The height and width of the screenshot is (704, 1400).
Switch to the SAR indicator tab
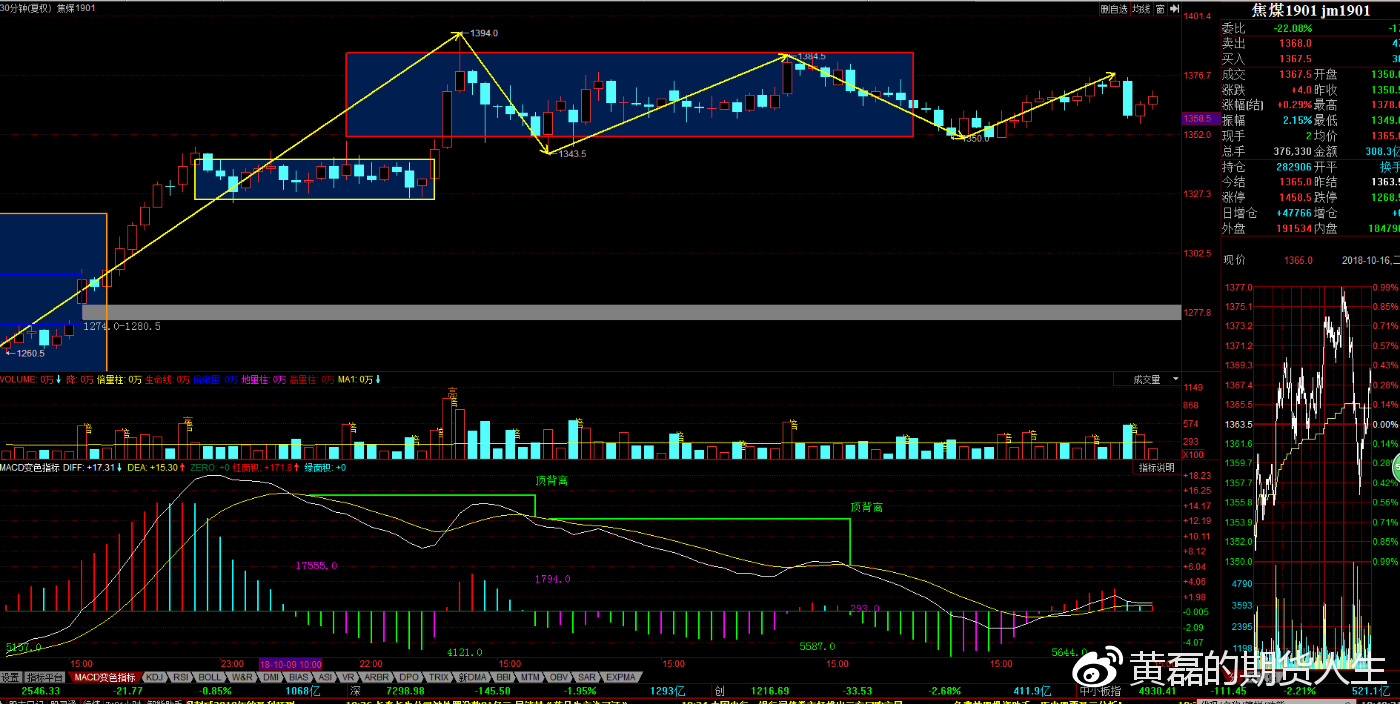click(587, 677)
